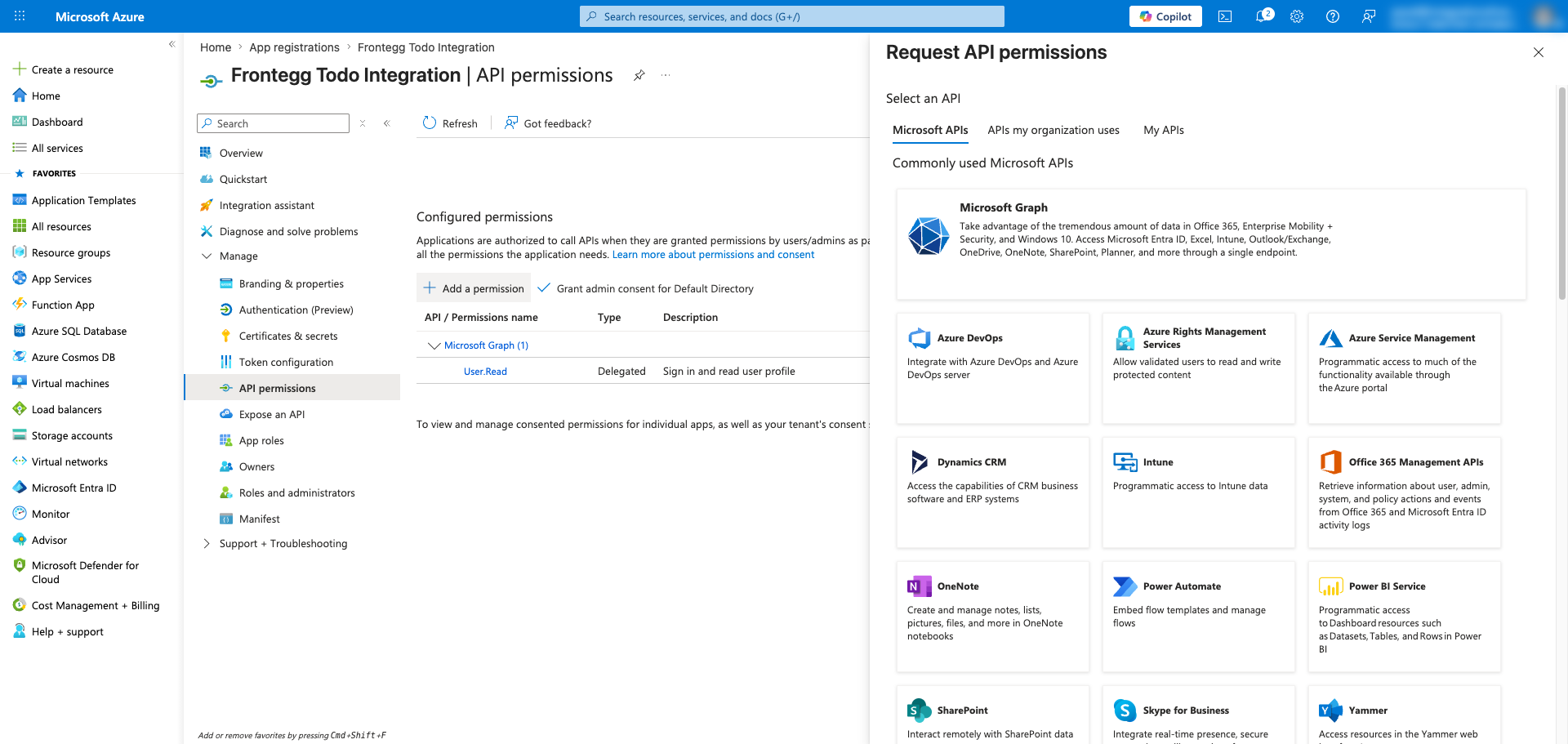
Task: Click the resource menu Search field
Action: click(x=273, y=123)
